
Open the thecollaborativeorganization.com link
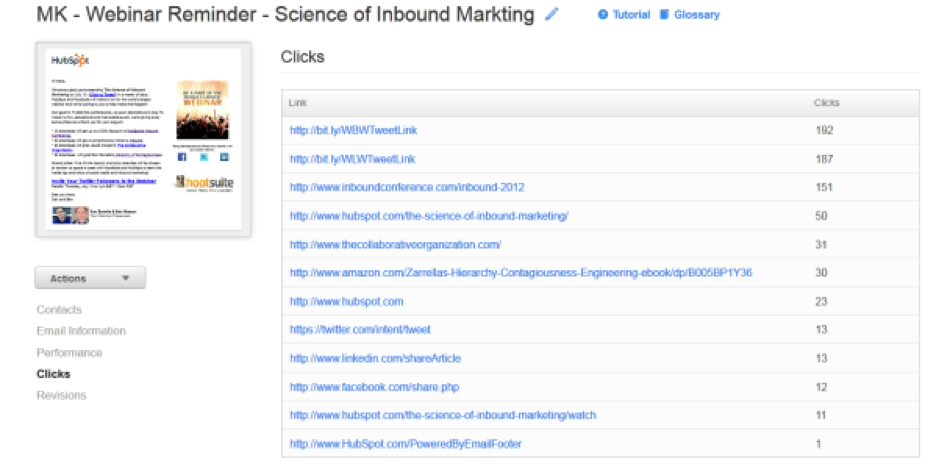point(395,245)
